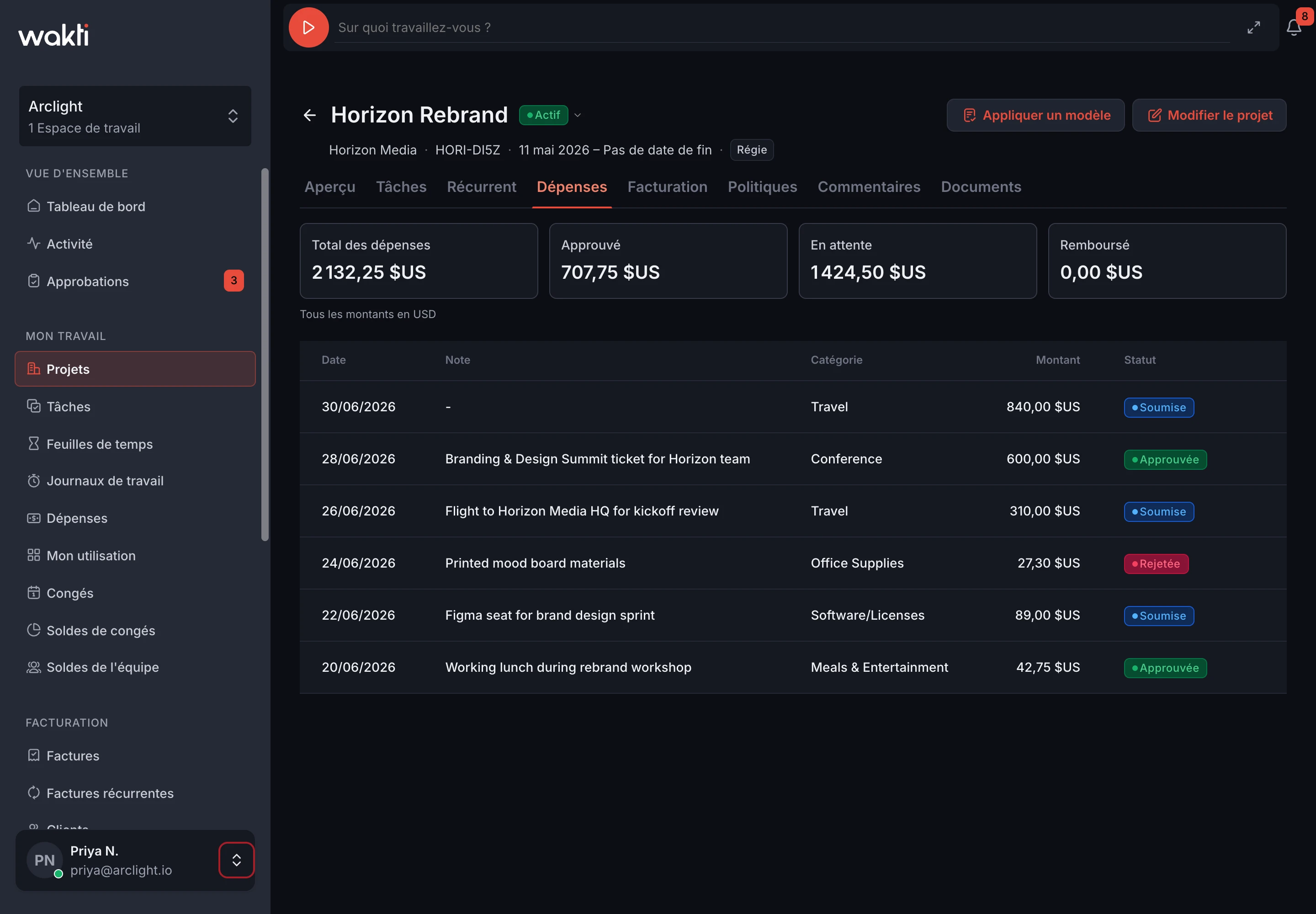The image size is (1316, 914).
Task: Click the Remboursé summary card
Action: click(x=1167, y=260)
